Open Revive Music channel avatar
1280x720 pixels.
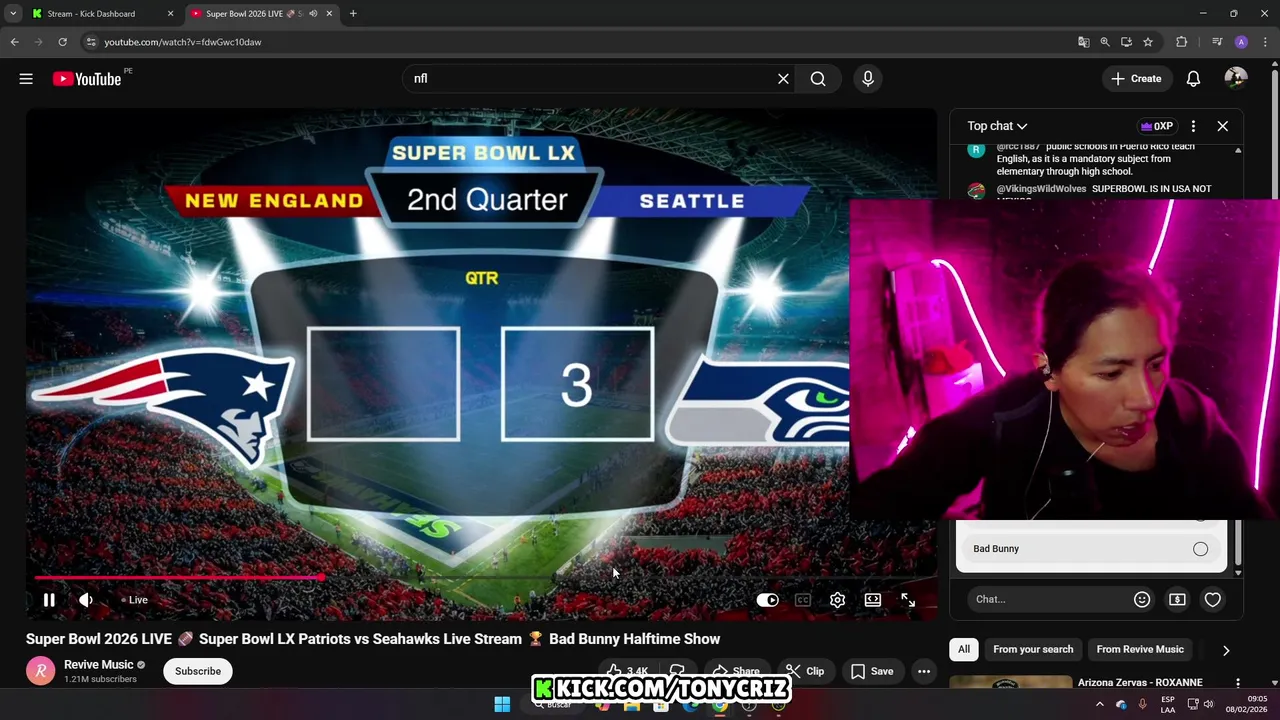40,671
